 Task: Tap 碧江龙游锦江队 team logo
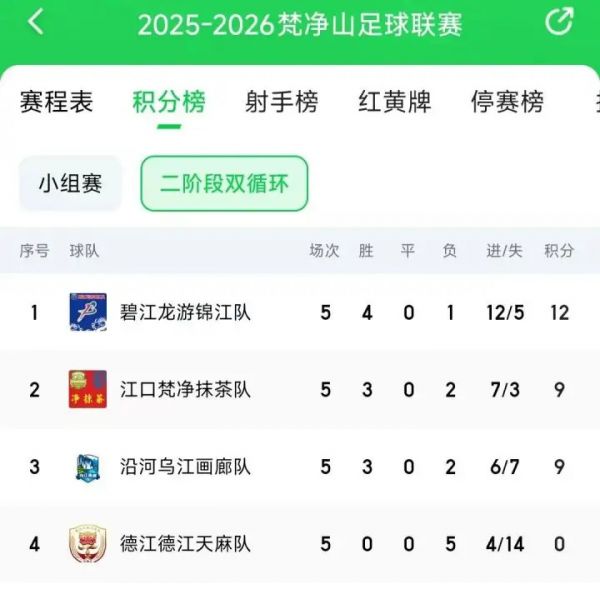pos(88,312)
